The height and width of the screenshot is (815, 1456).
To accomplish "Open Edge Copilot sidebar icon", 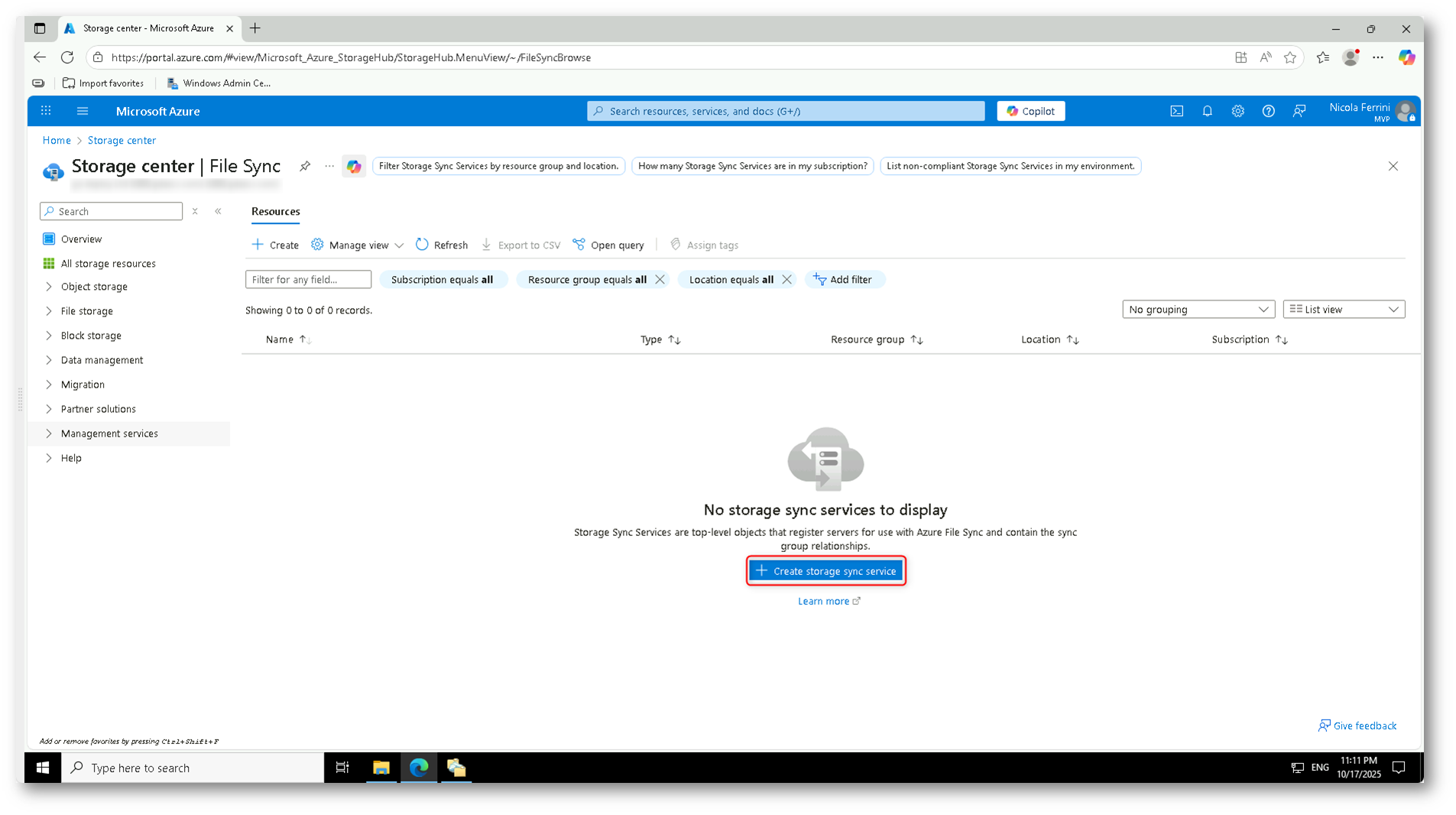I will [1406, 57].
